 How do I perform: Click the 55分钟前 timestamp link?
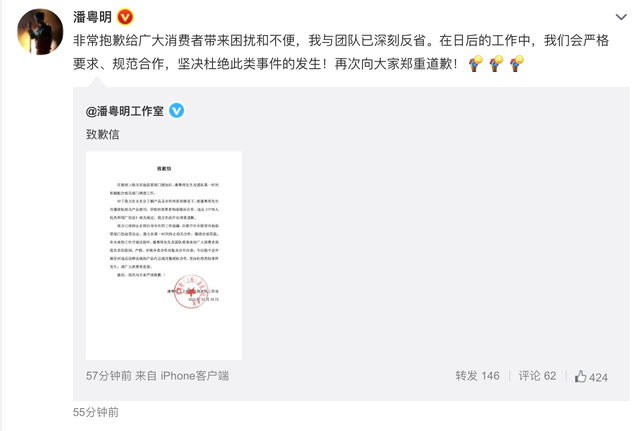tap(96, 412)
